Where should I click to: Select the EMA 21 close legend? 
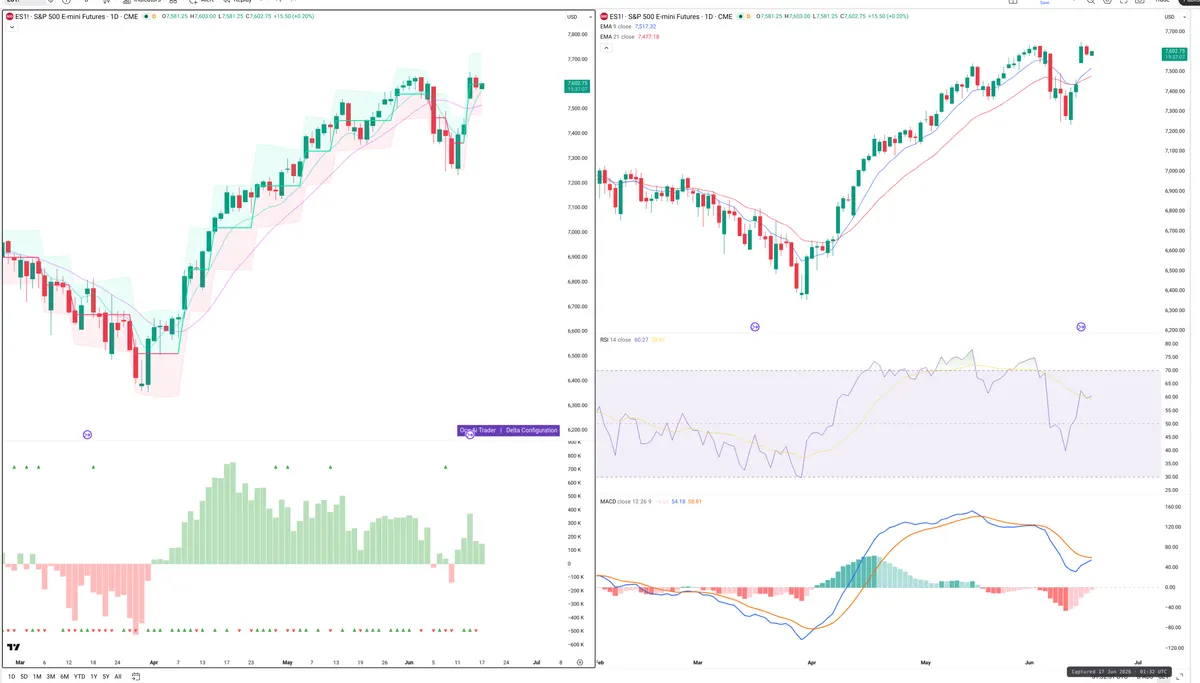click(617, 36)
